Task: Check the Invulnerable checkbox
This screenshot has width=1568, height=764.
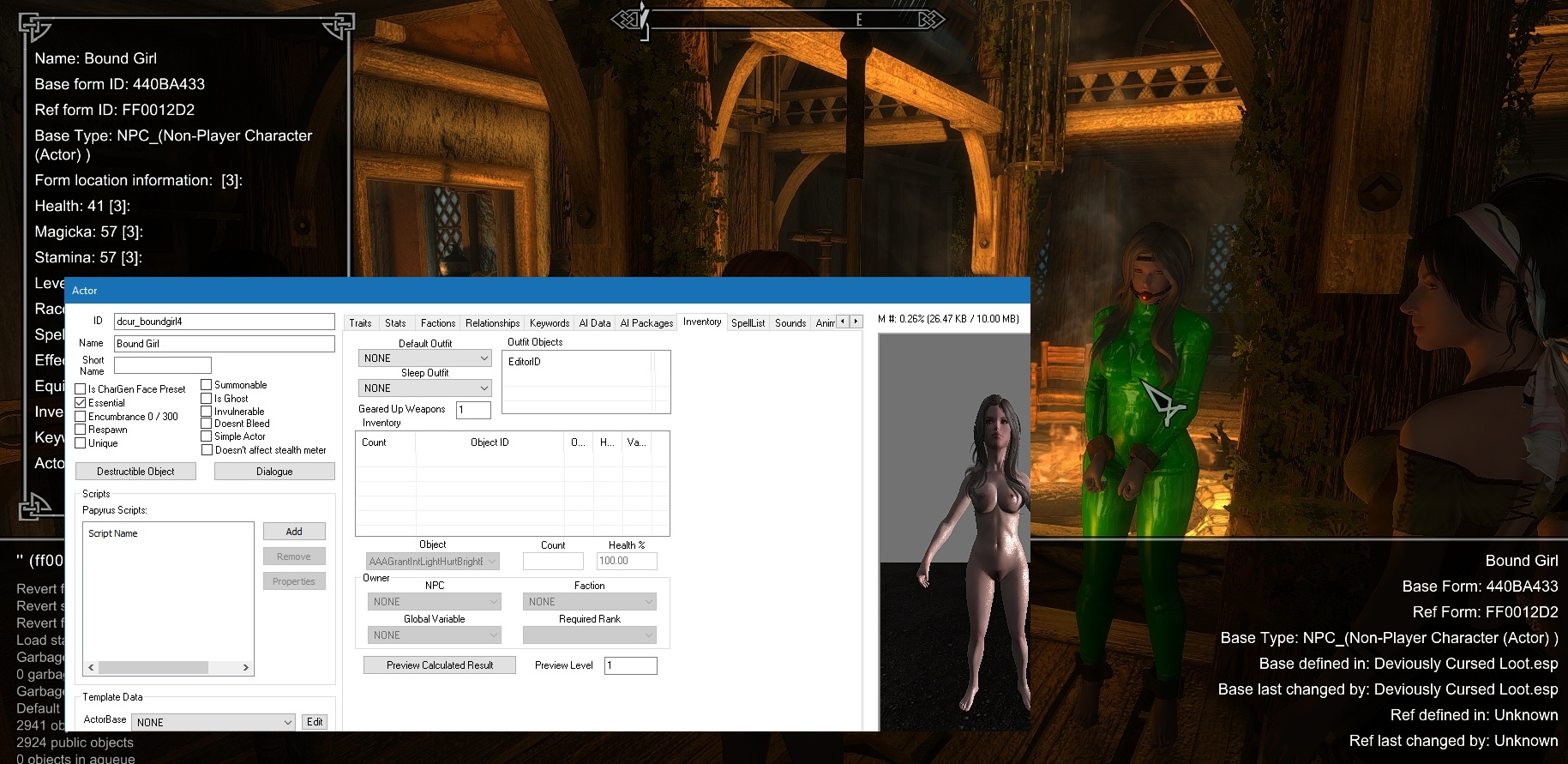Action: [x=207, y=412]
